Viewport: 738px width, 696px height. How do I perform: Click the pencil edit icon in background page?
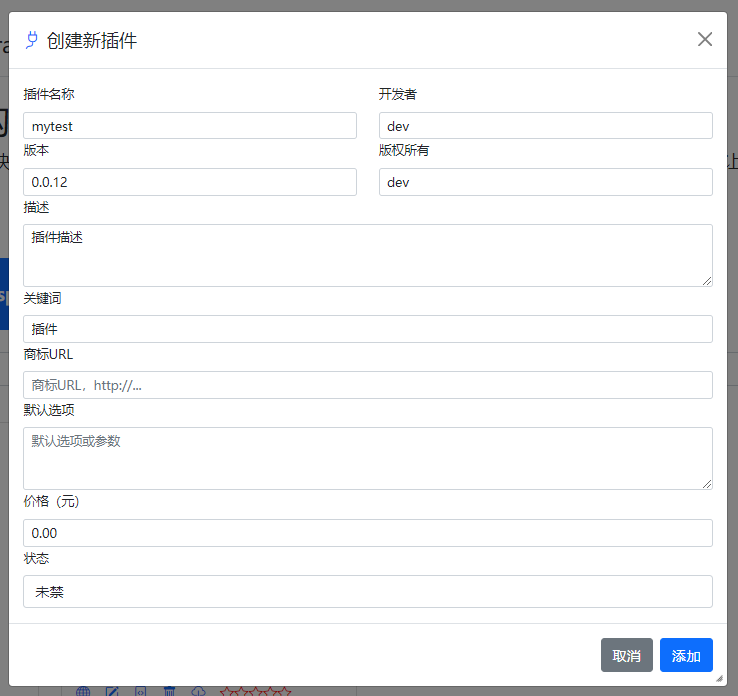coord(112,691)
